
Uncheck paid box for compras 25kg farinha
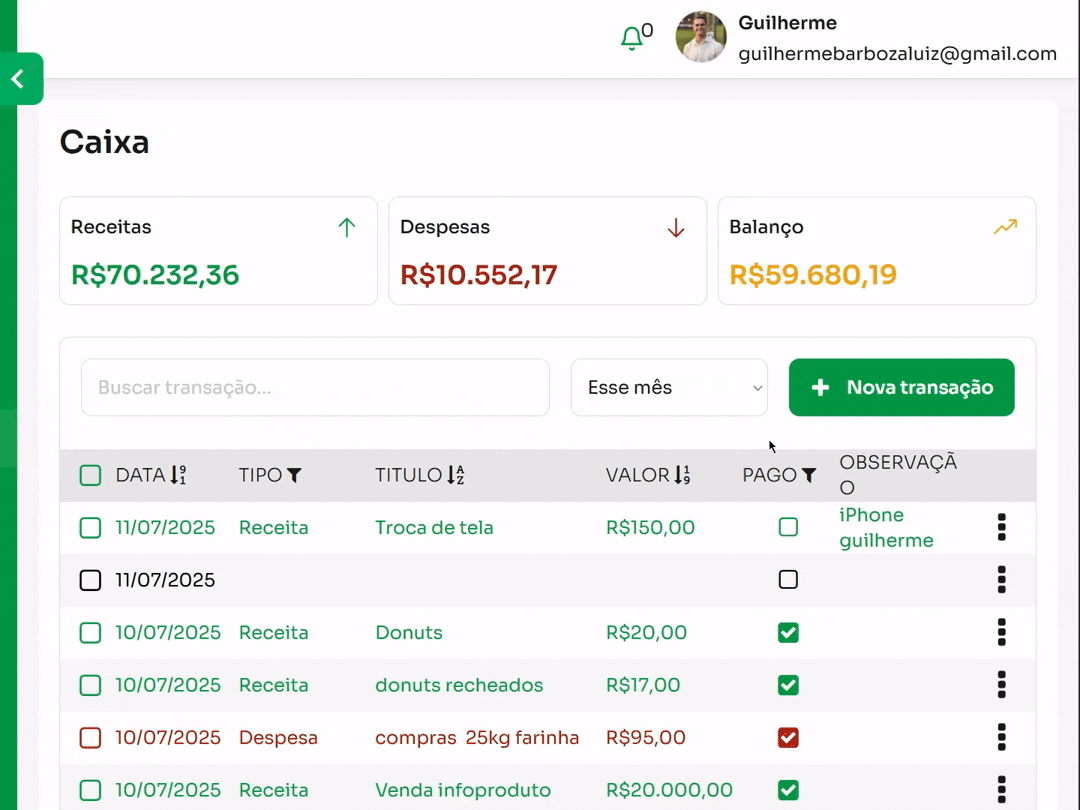(x=788, y=738)
